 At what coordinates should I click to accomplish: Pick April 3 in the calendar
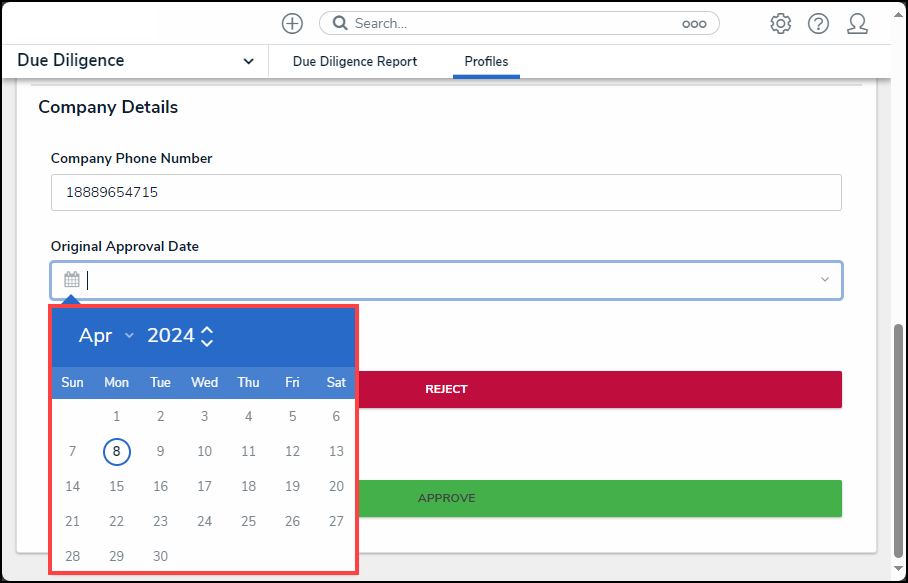pos(204,416)
